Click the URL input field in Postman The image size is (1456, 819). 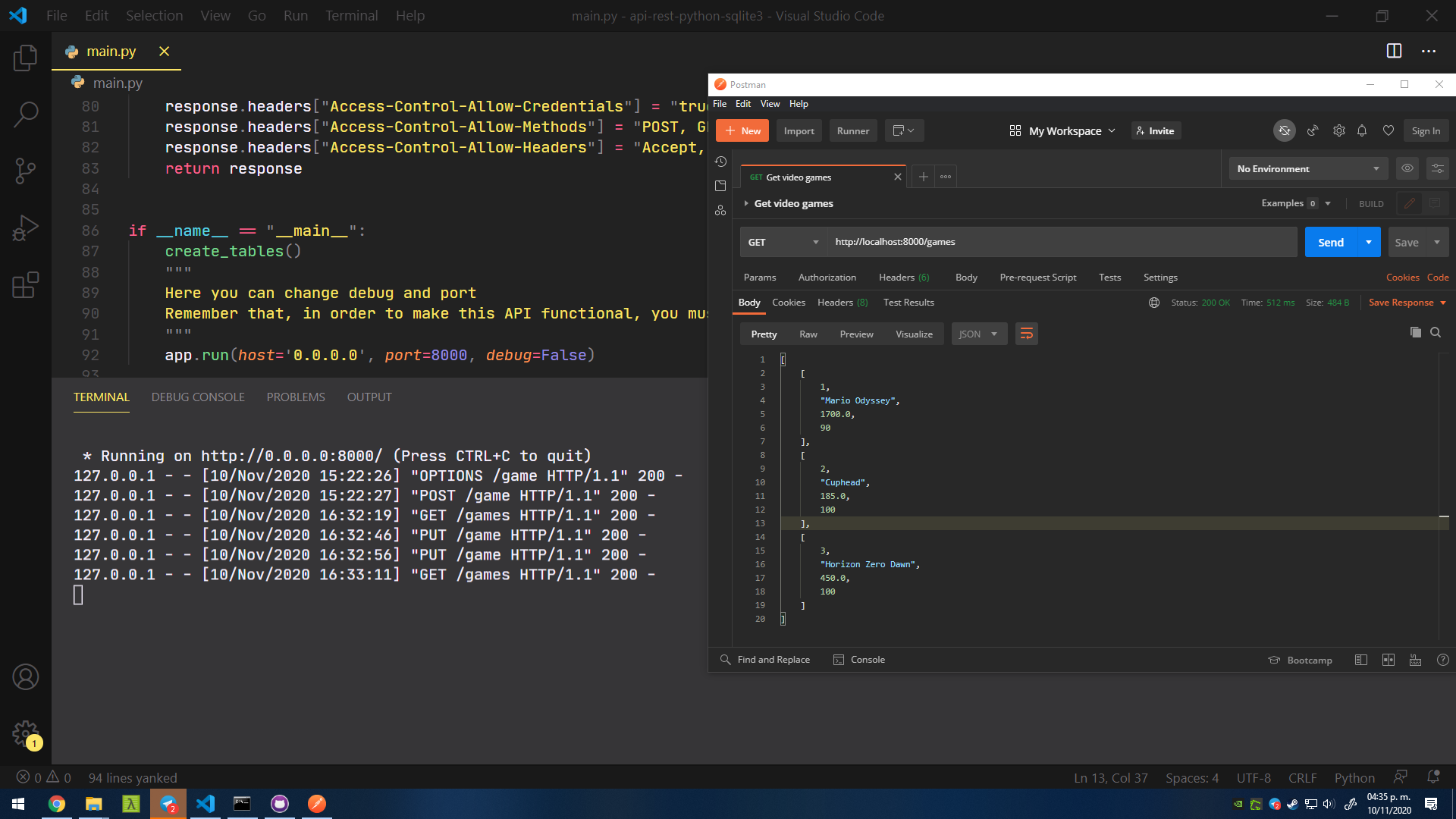click(x=1058, y=241)
